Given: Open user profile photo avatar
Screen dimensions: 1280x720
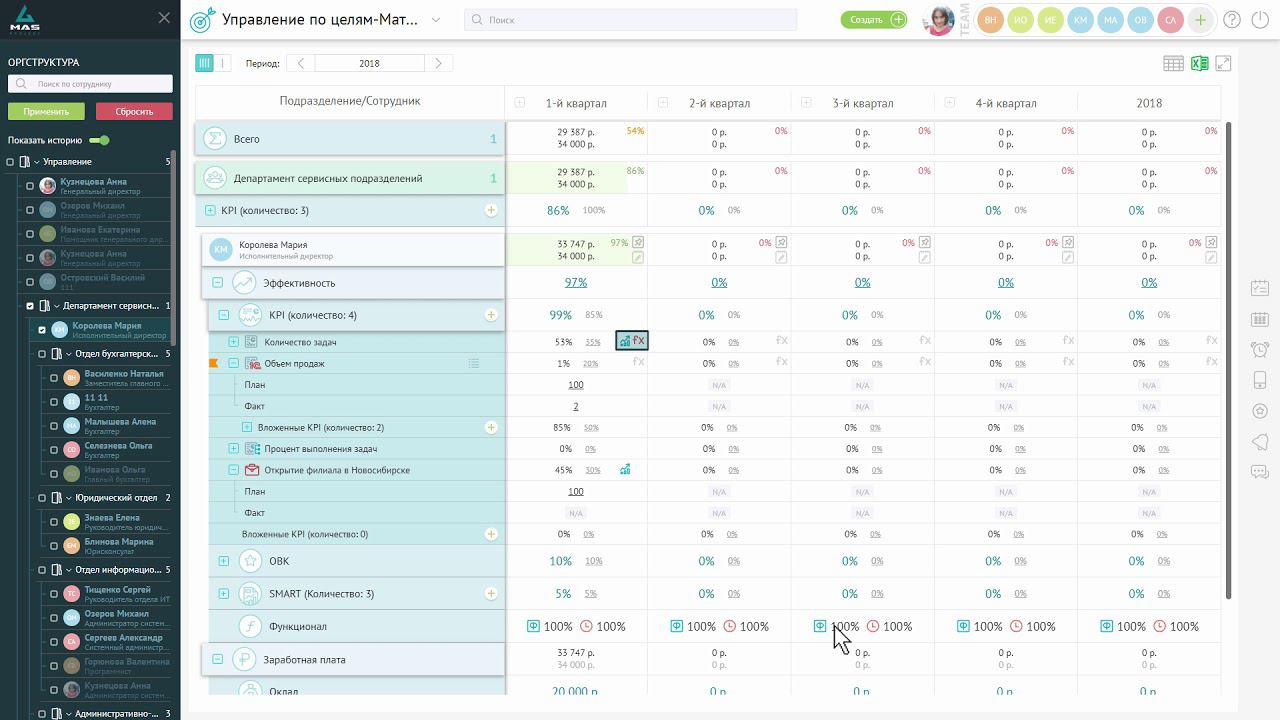Looking at the screenshot, I should tap(940, 20).
